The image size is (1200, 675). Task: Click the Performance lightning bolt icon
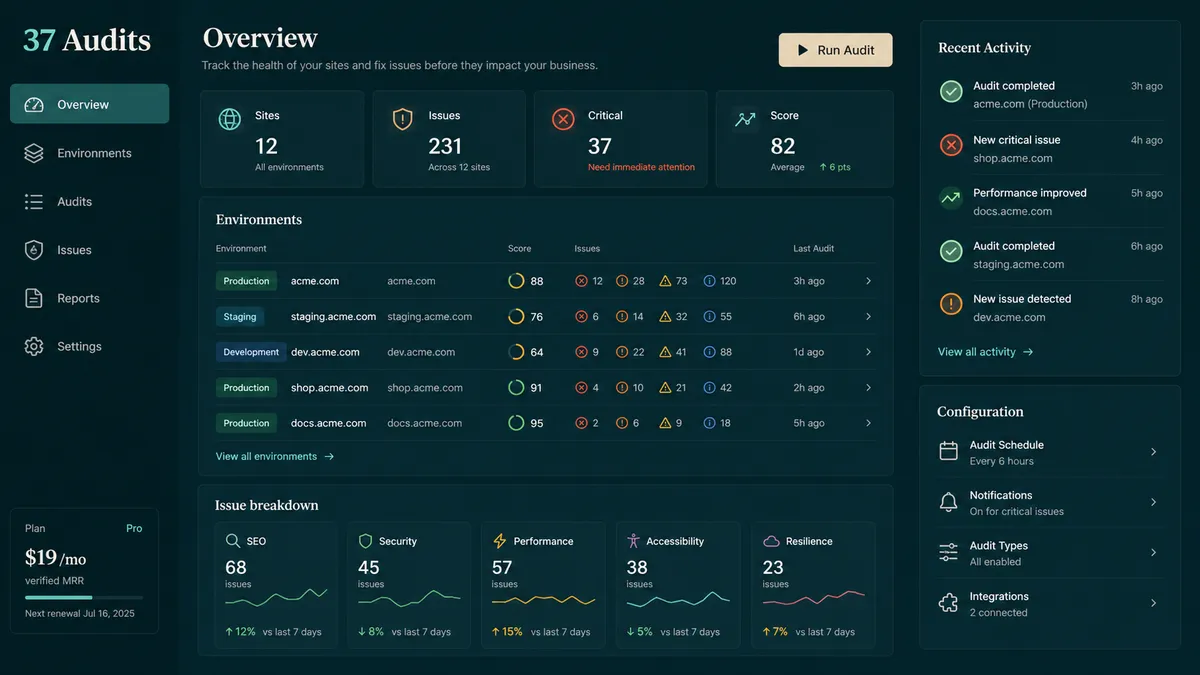[500, 541]
